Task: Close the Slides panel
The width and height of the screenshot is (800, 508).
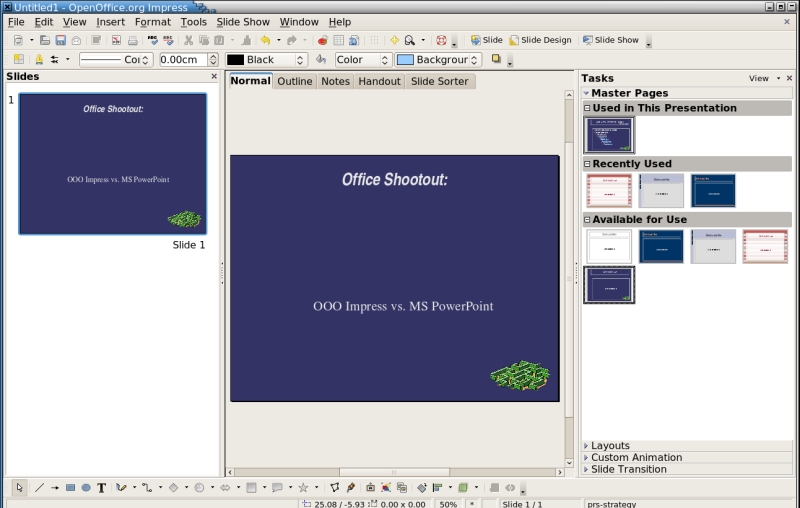Action: coord(214,77)
